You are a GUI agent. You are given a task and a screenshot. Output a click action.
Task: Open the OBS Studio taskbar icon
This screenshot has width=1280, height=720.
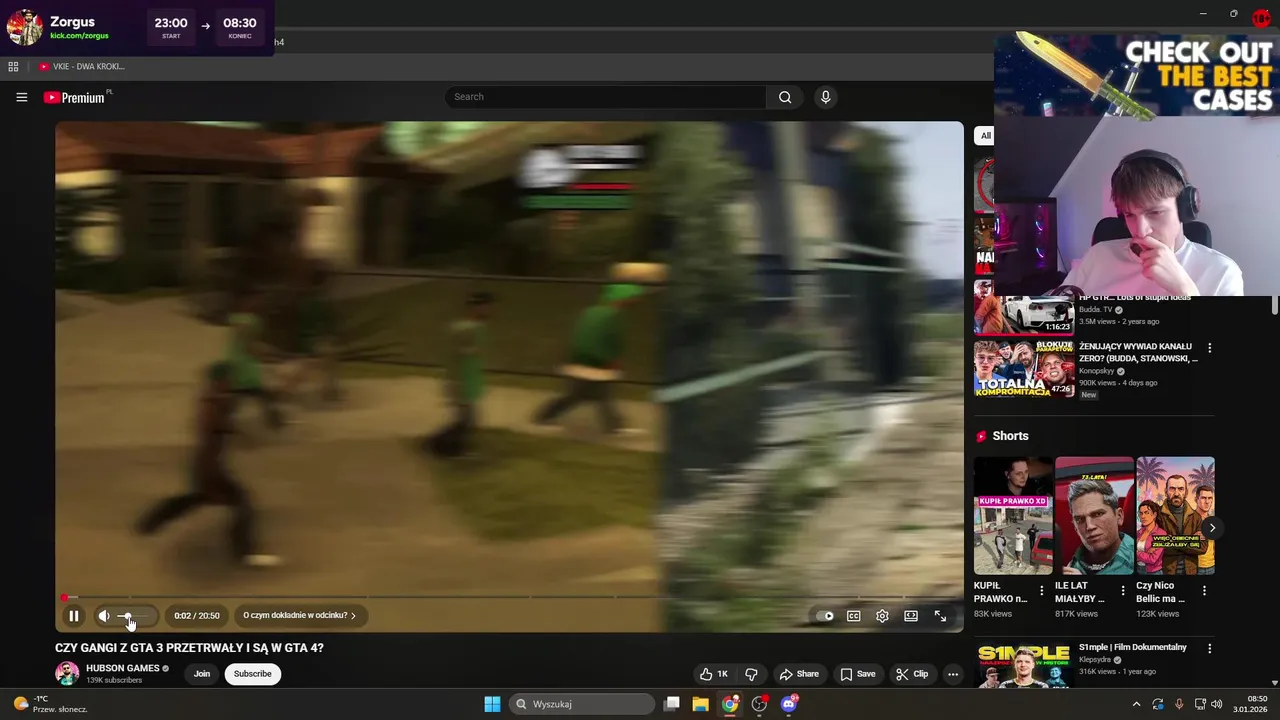[x=760, y=704]
